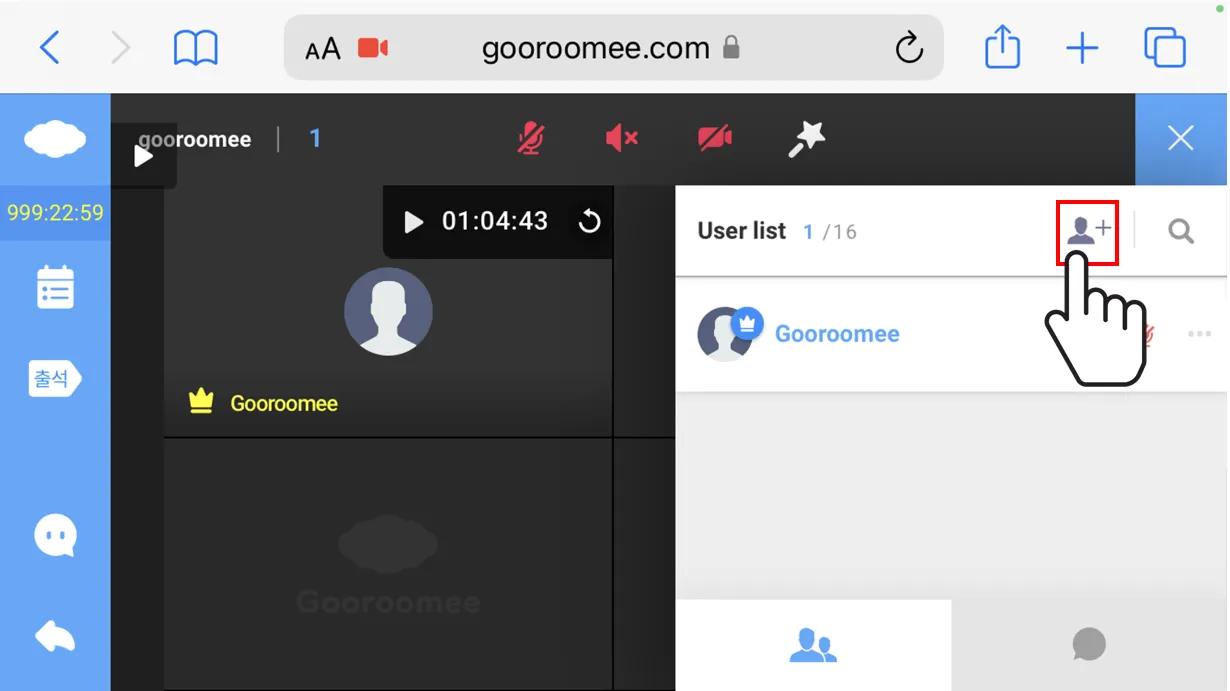Start the 01:04:43 timer
The width and height of the screenshot is (1230, 691).
pyautogui.click(x=413, y=221)
